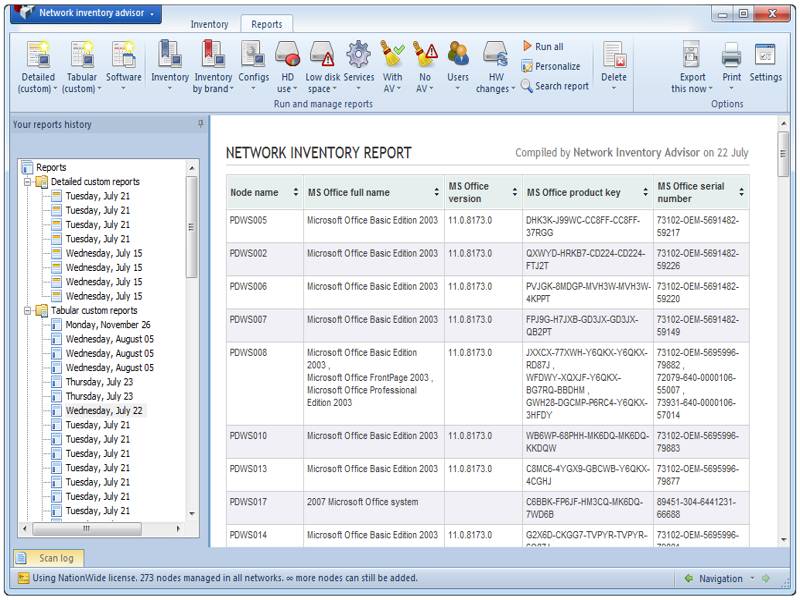Select Monday, November 26 report in tree
This screenshot has width=800, height=600.
click(108, 325)
